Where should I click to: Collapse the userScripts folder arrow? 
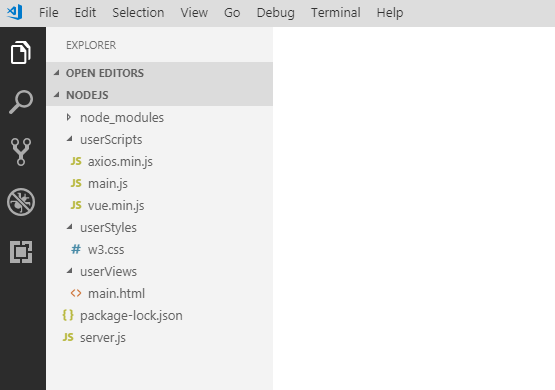(x=70, y=139)
